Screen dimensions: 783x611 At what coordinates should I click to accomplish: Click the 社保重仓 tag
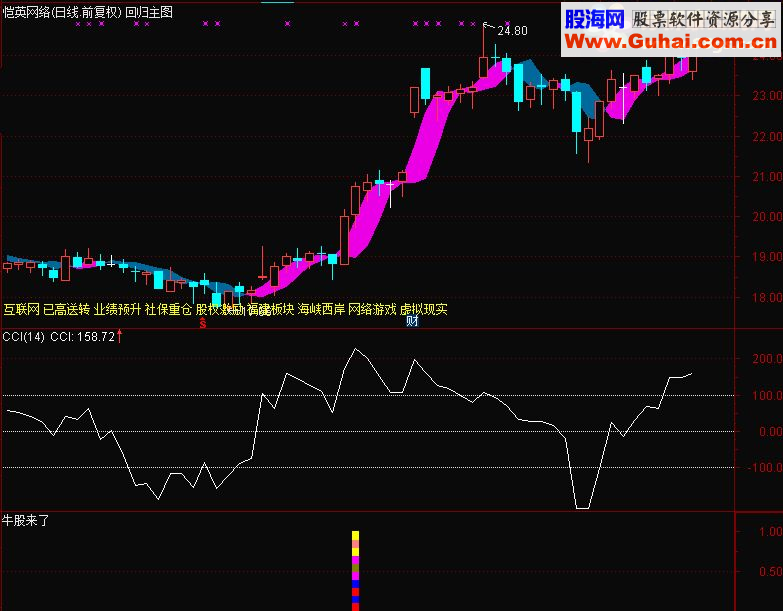(168, 309)
